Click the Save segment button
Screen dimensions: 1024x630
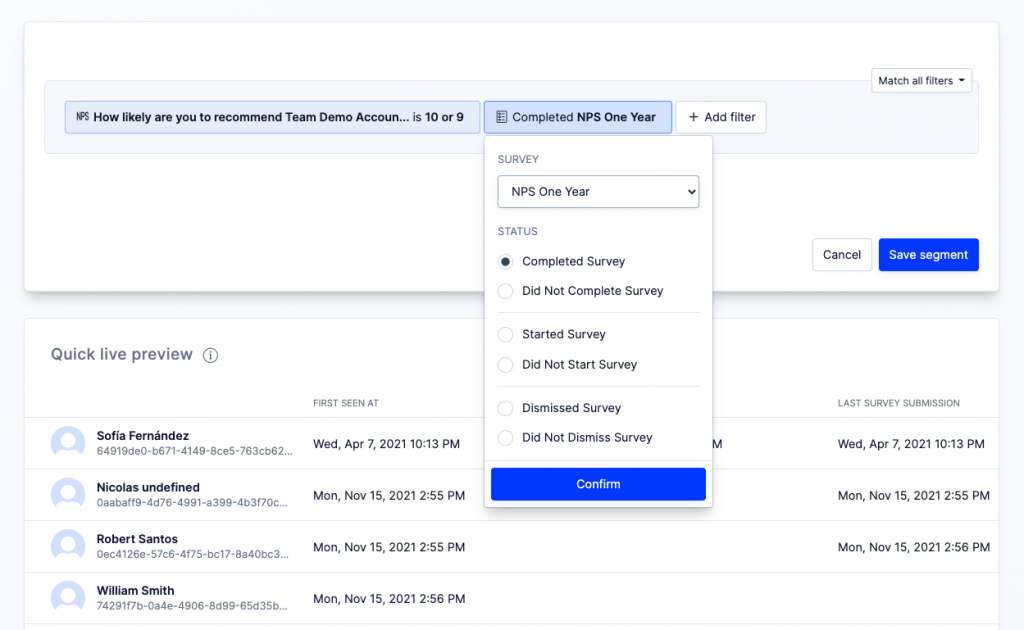[928, 255]
